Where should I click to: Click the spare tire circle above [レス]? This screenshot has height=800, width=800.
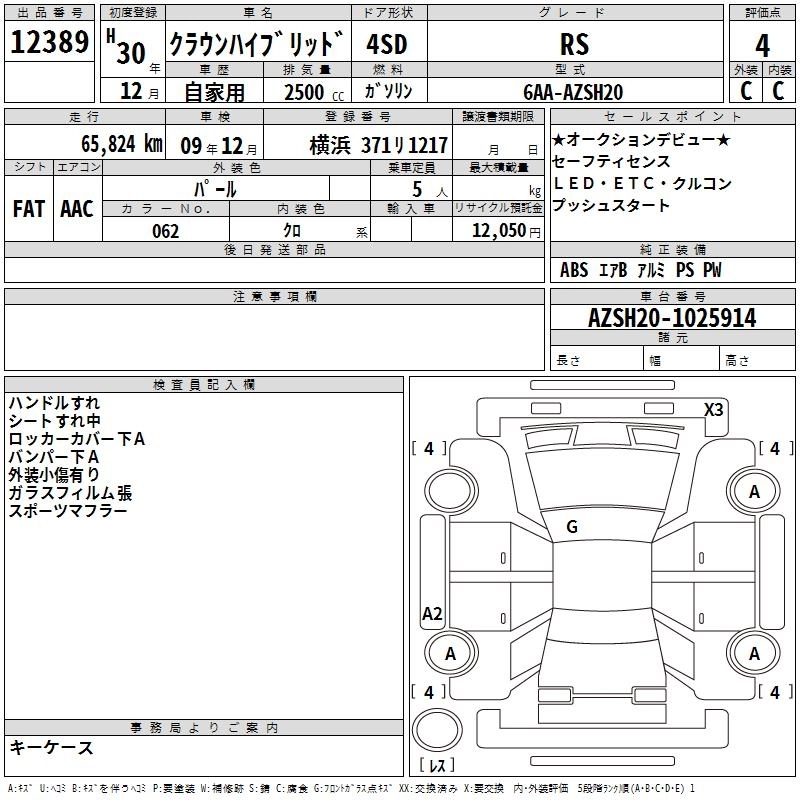437,730
